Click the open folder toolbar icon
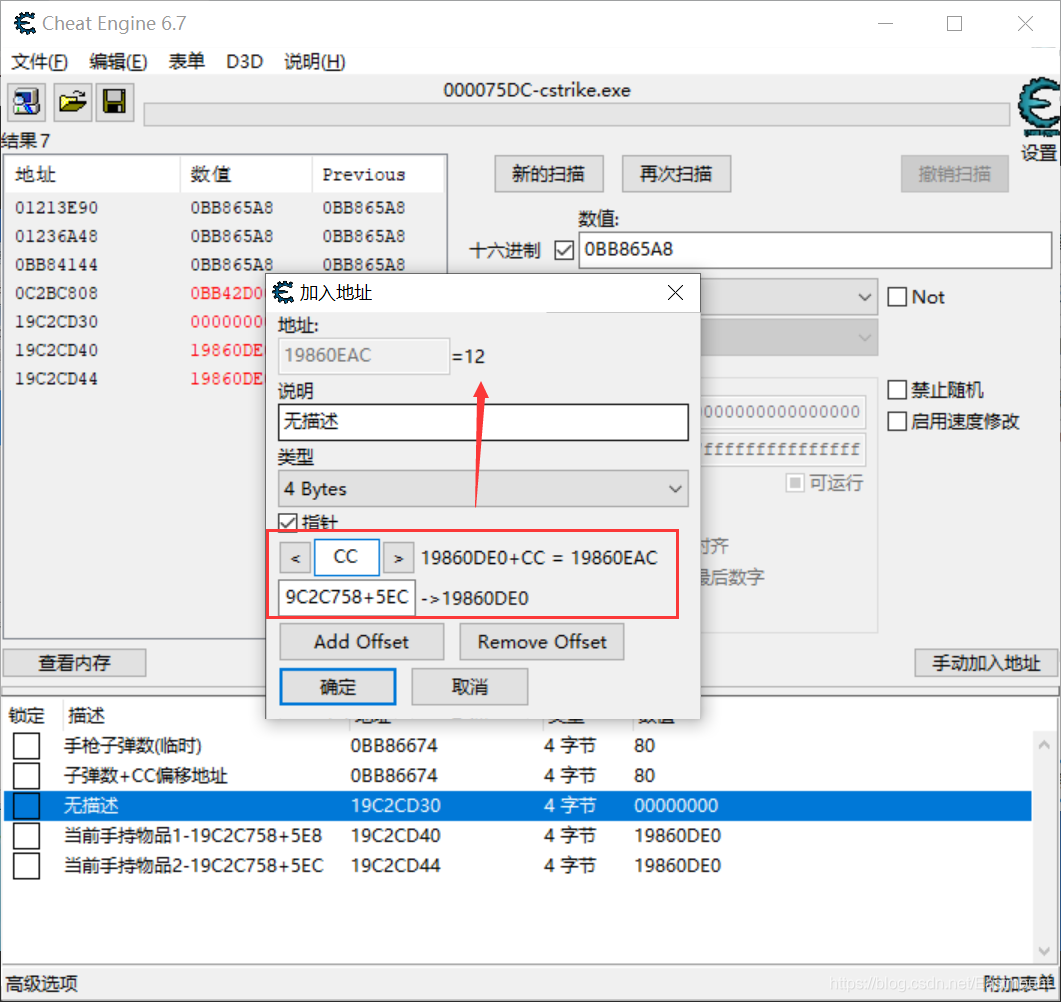This screenshot has width=1061, height=1002. pos(72,103)
